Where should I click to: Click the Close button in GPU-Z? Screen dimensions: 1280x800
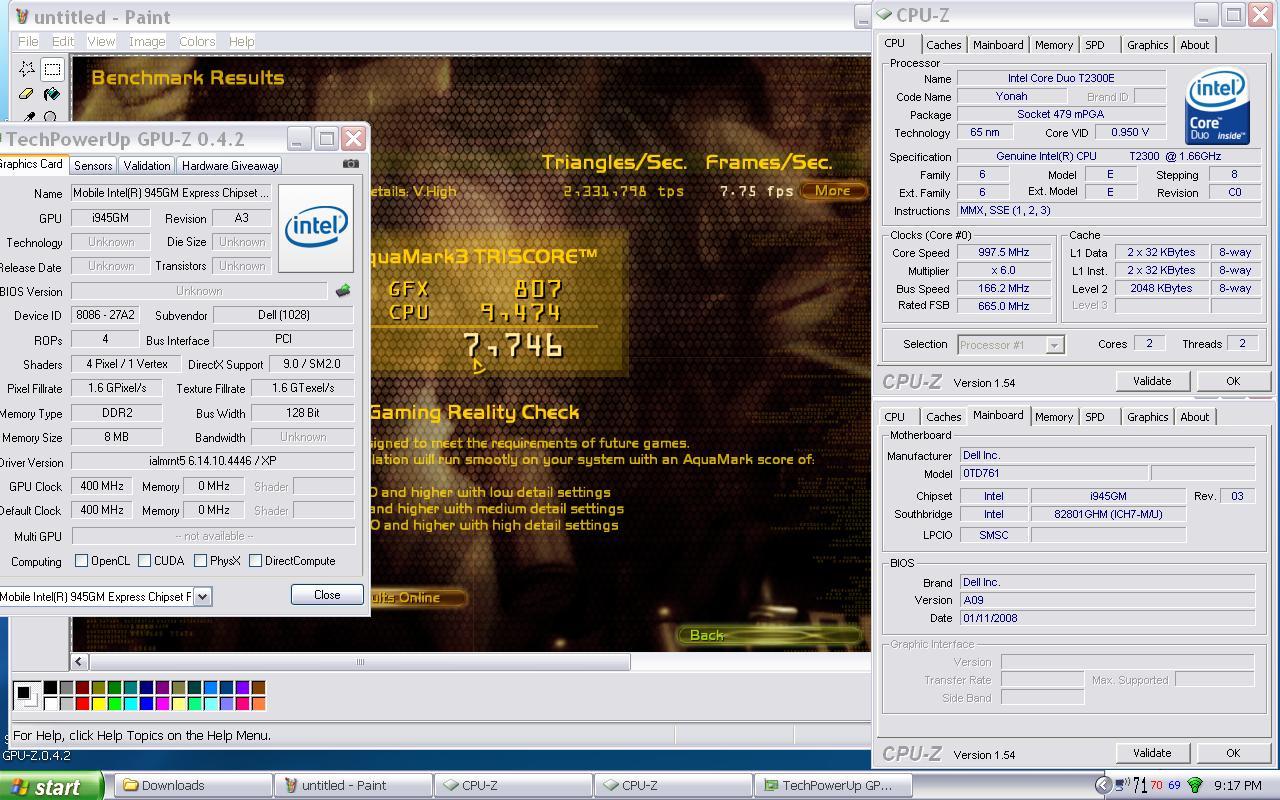[327, 594]
